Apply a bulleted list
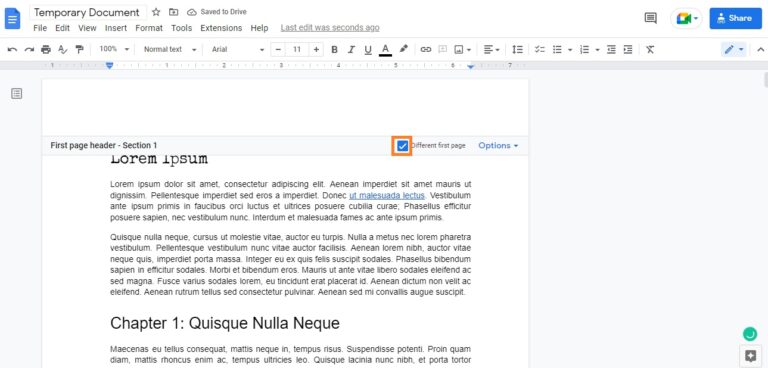Image resolution: width=768 pixels, height=368 pixels. tap(557, 49)
